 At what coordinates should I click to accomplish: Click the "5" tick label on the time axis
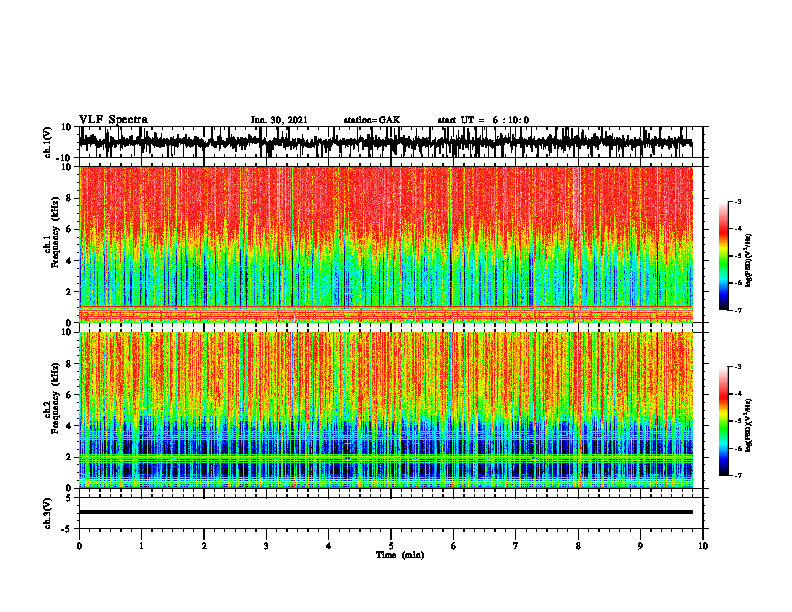(391, 546)
